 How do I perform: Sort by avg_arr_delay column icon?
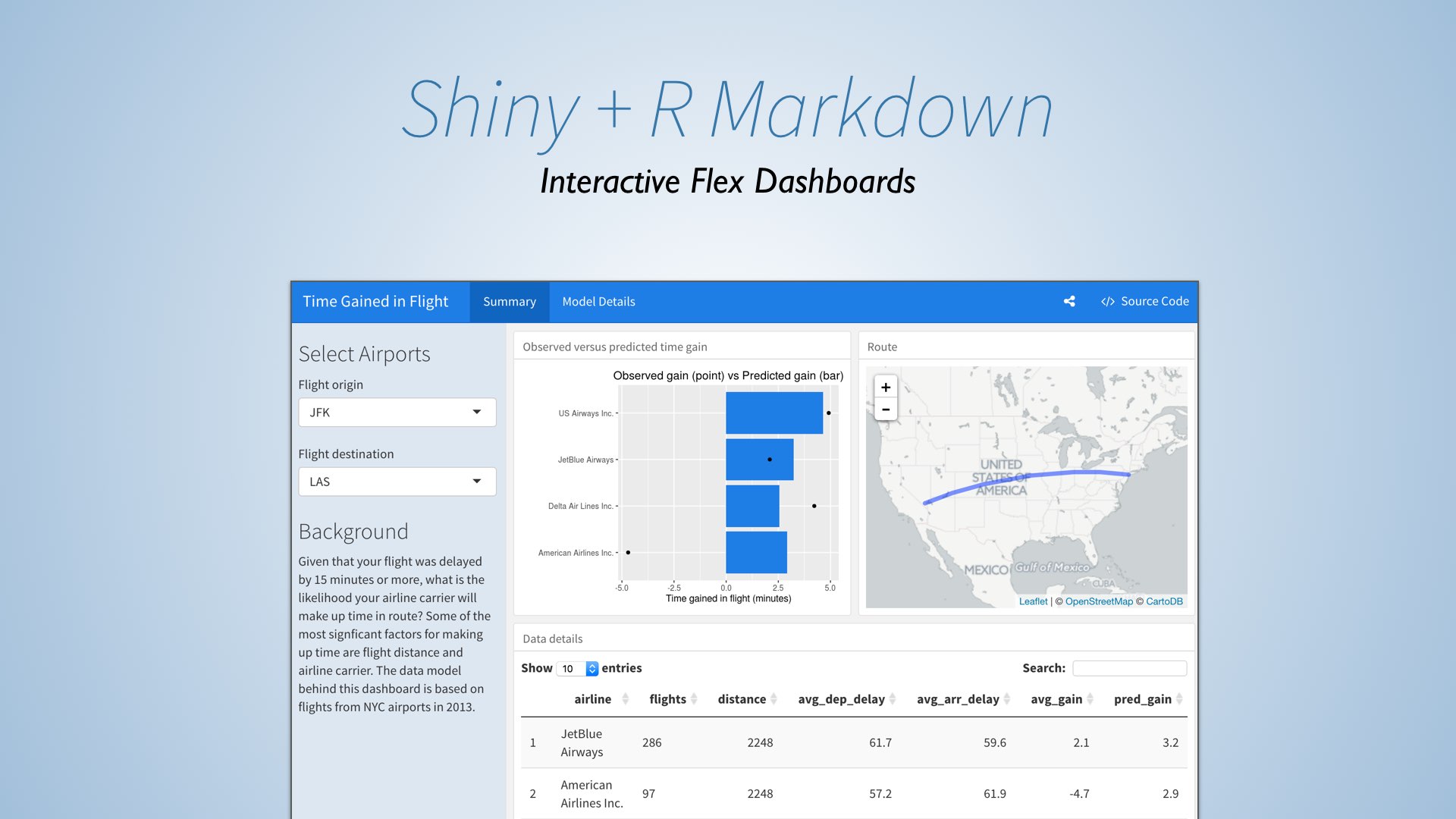[x=1007, y=699]
